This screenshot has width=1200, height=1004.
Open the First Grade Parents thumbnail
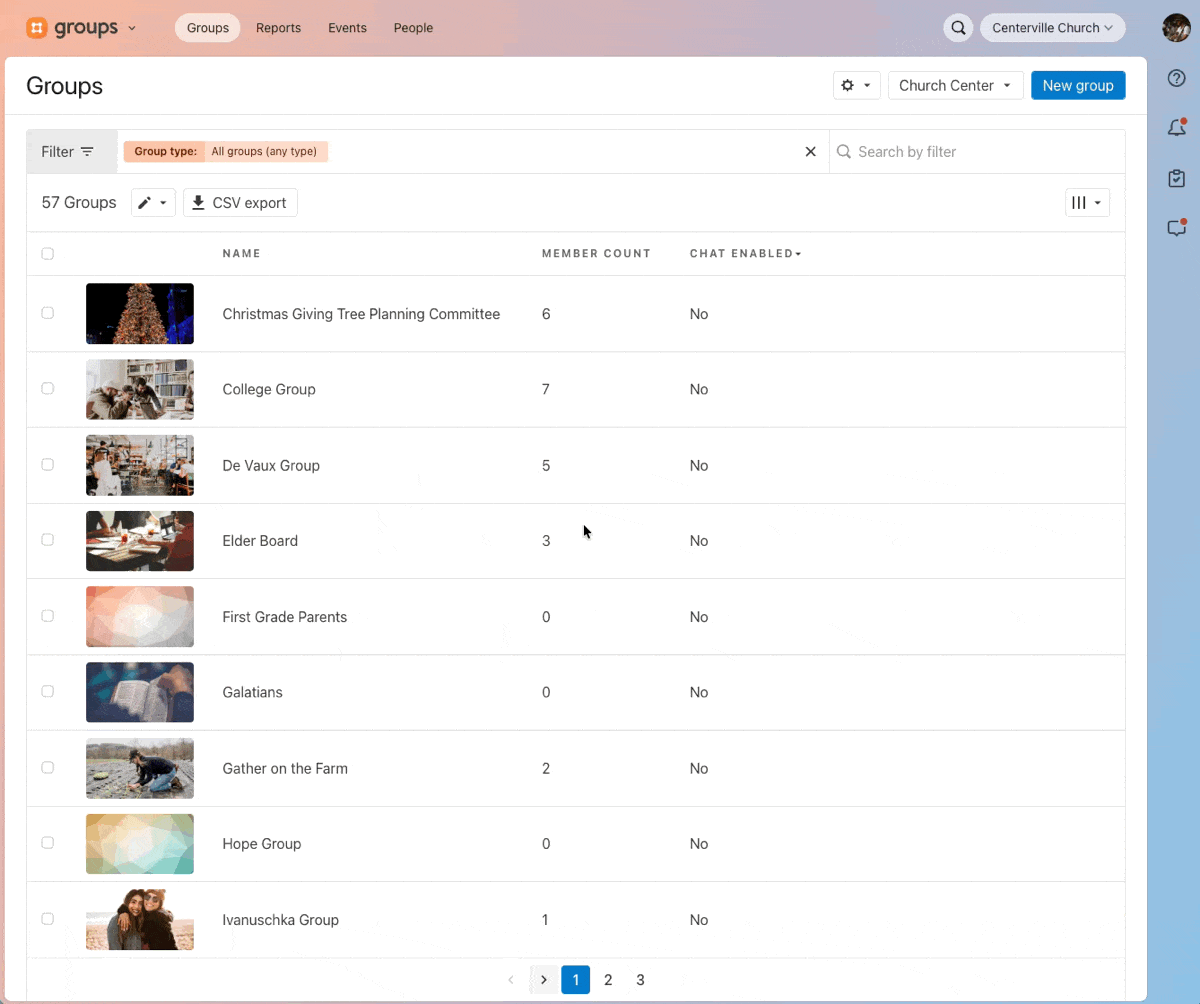140,617
